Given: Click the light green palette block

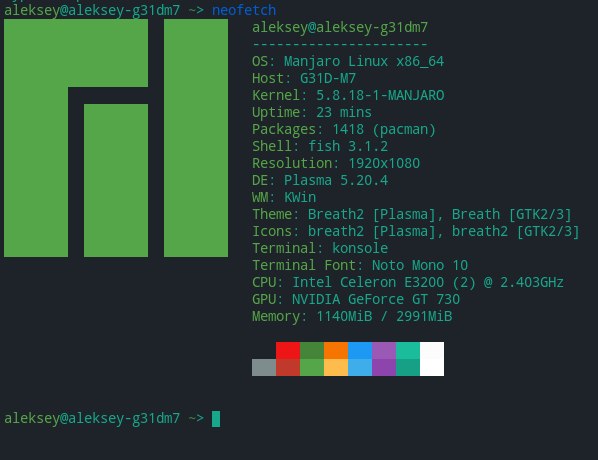Looking at the screenshot, I should coord(312,367).
